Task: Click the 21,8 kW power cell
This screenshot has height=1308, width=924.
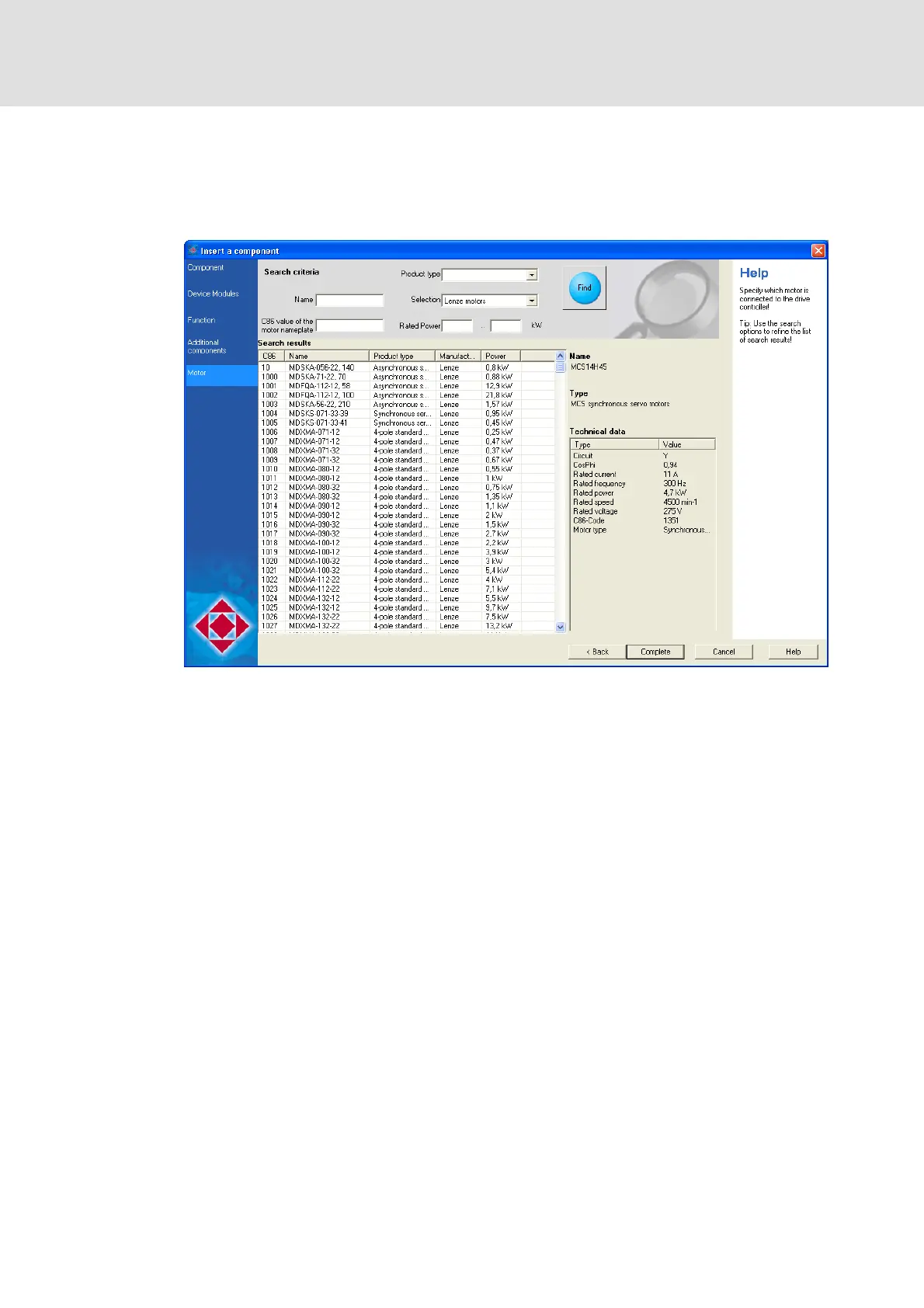Action: click(x=498, y=395)
